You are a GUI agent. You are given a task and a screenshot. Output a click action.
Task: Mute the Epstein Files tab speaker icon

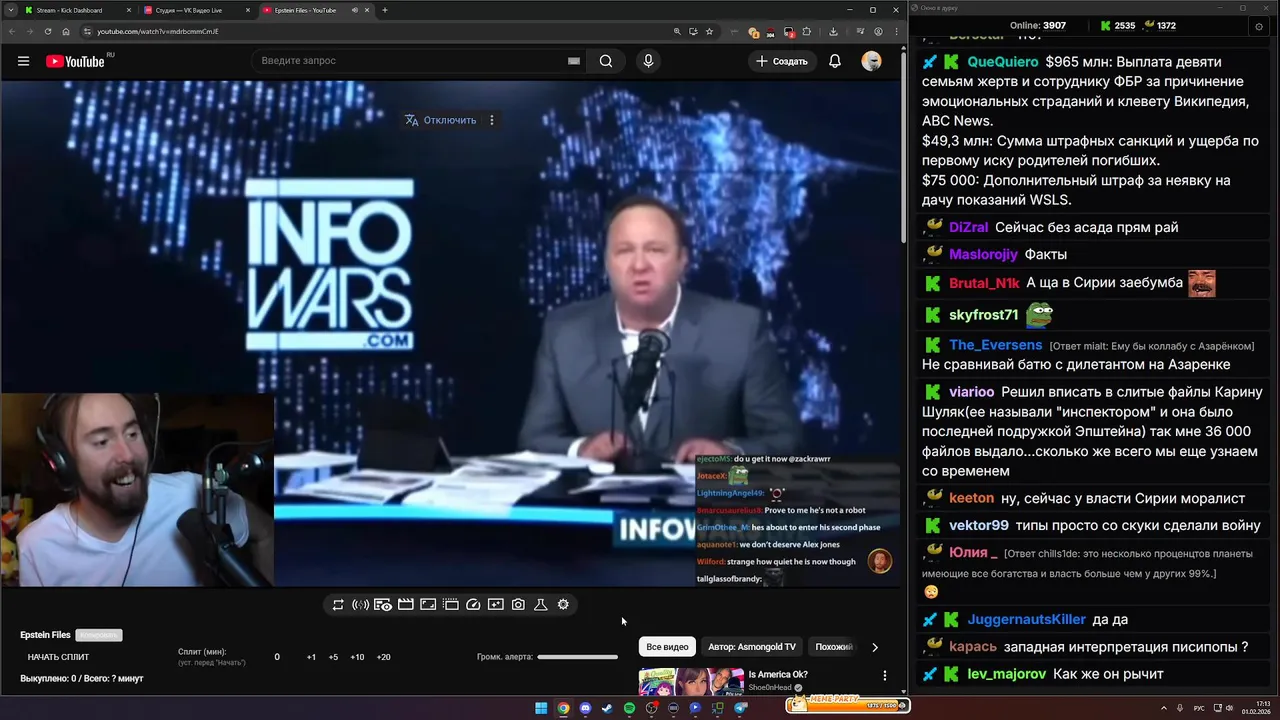354,10
